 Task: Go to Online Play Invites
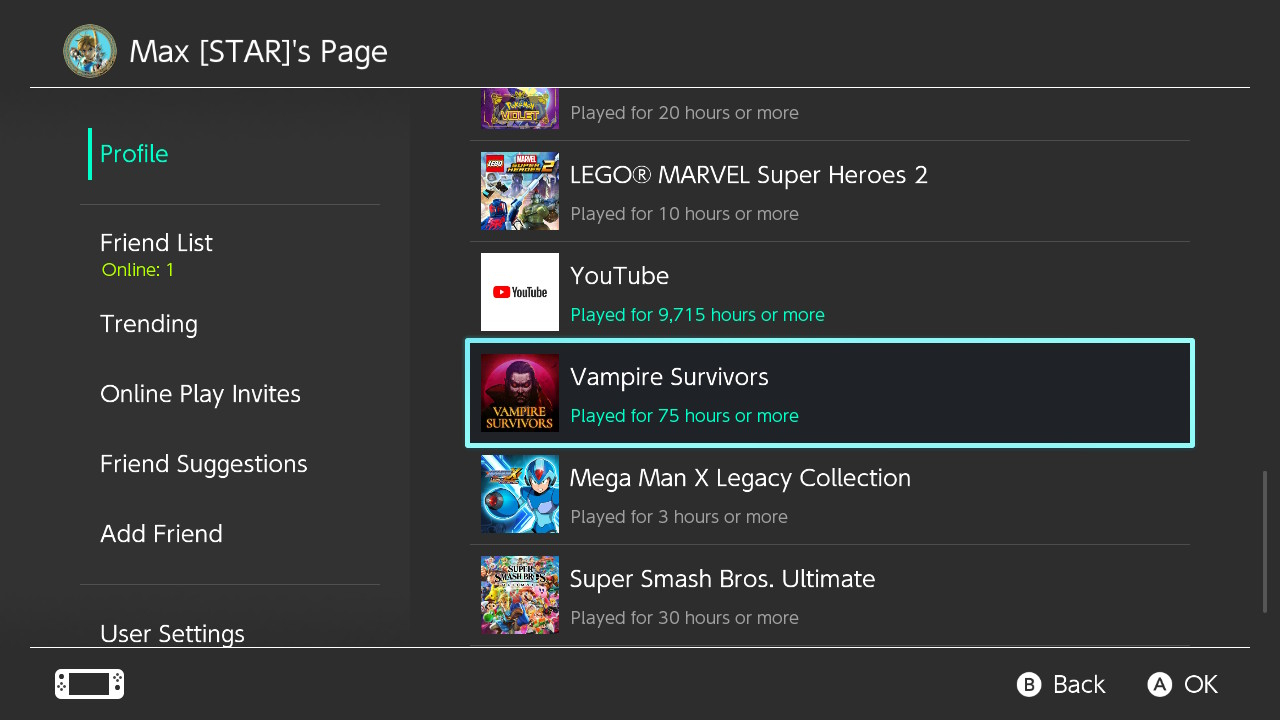200,394
